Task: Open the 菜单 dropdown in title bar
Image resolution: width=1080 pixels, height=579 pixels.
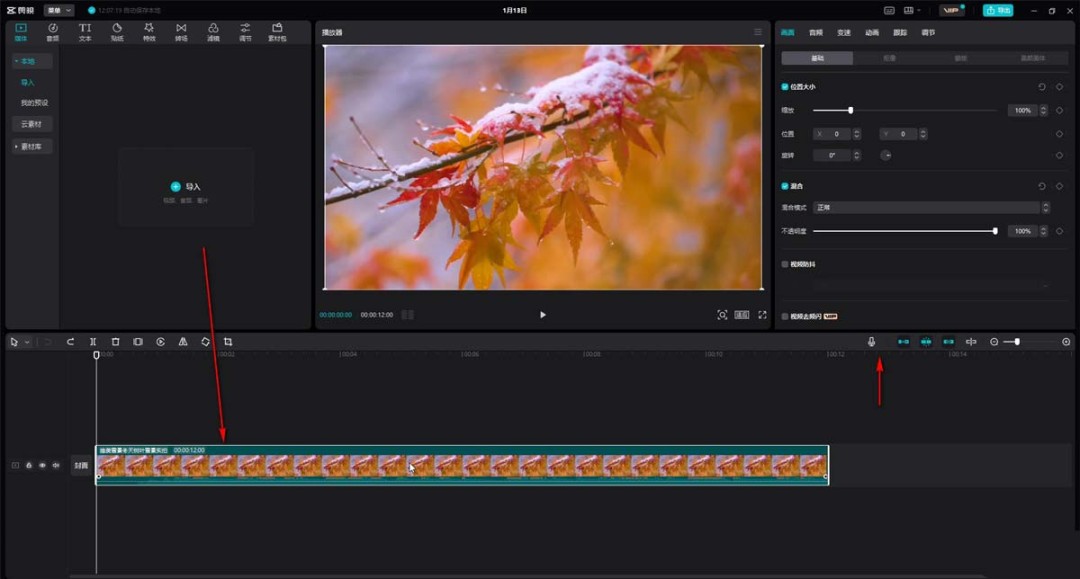Action: point(58,10)
